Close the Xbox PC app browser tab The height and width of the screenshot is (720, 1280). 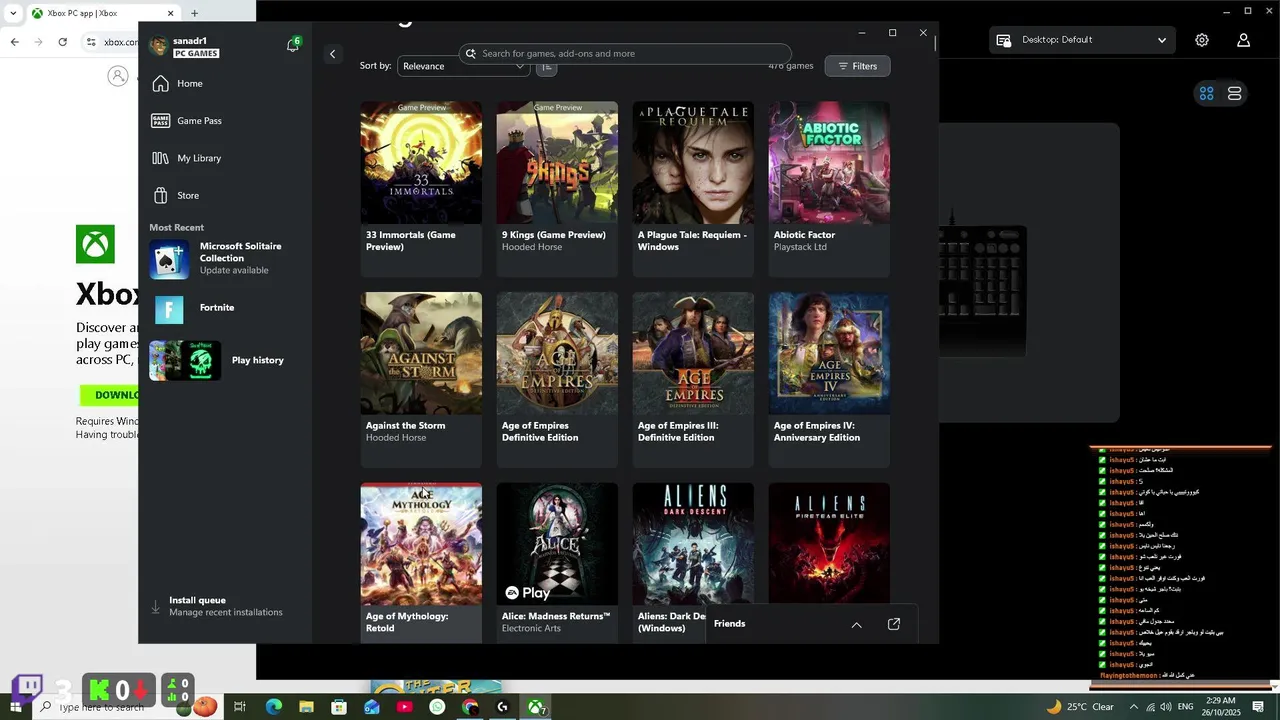(170, 13)
